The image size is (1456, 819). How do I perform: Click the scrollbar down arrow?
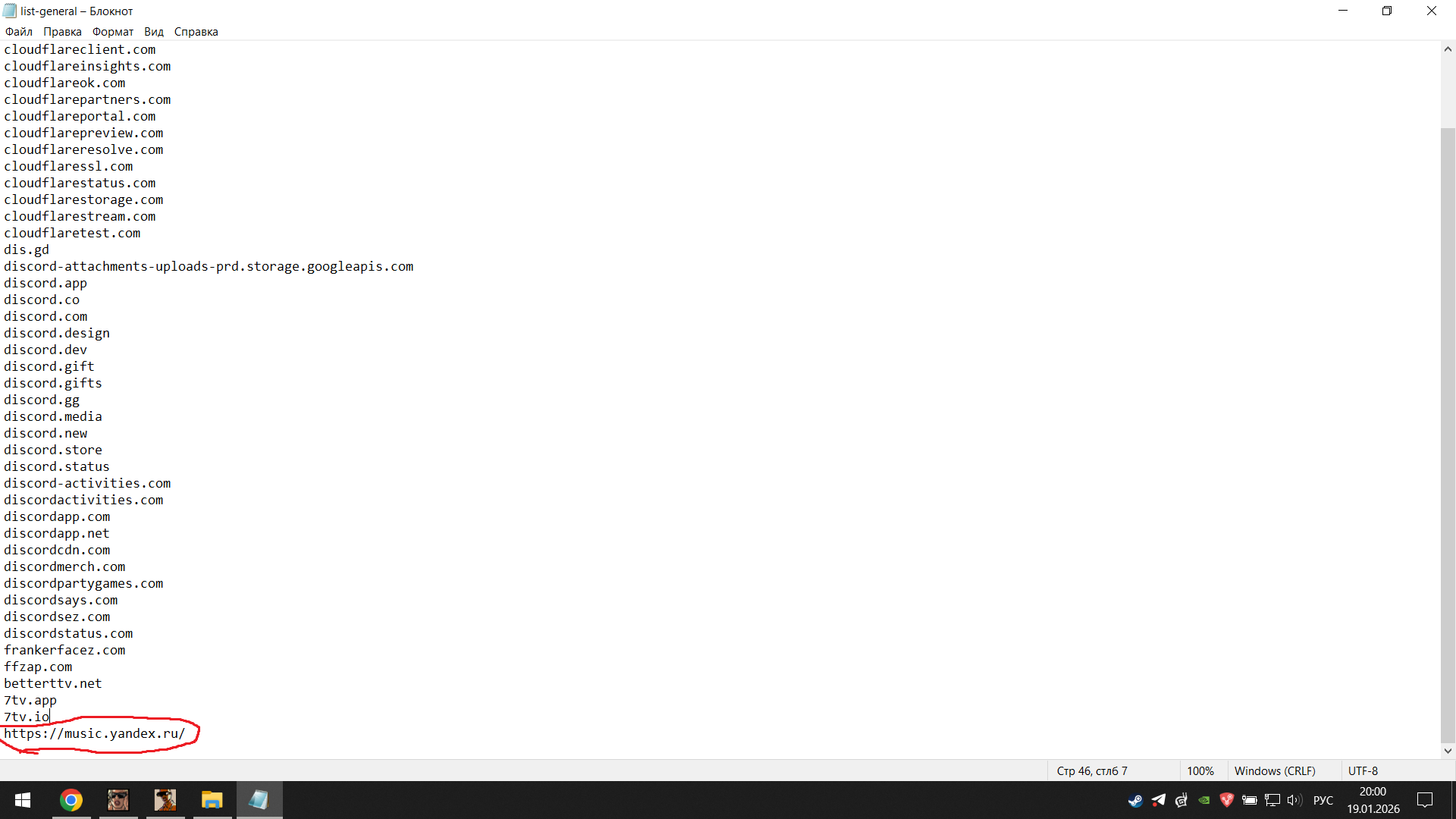(1448, 751)
